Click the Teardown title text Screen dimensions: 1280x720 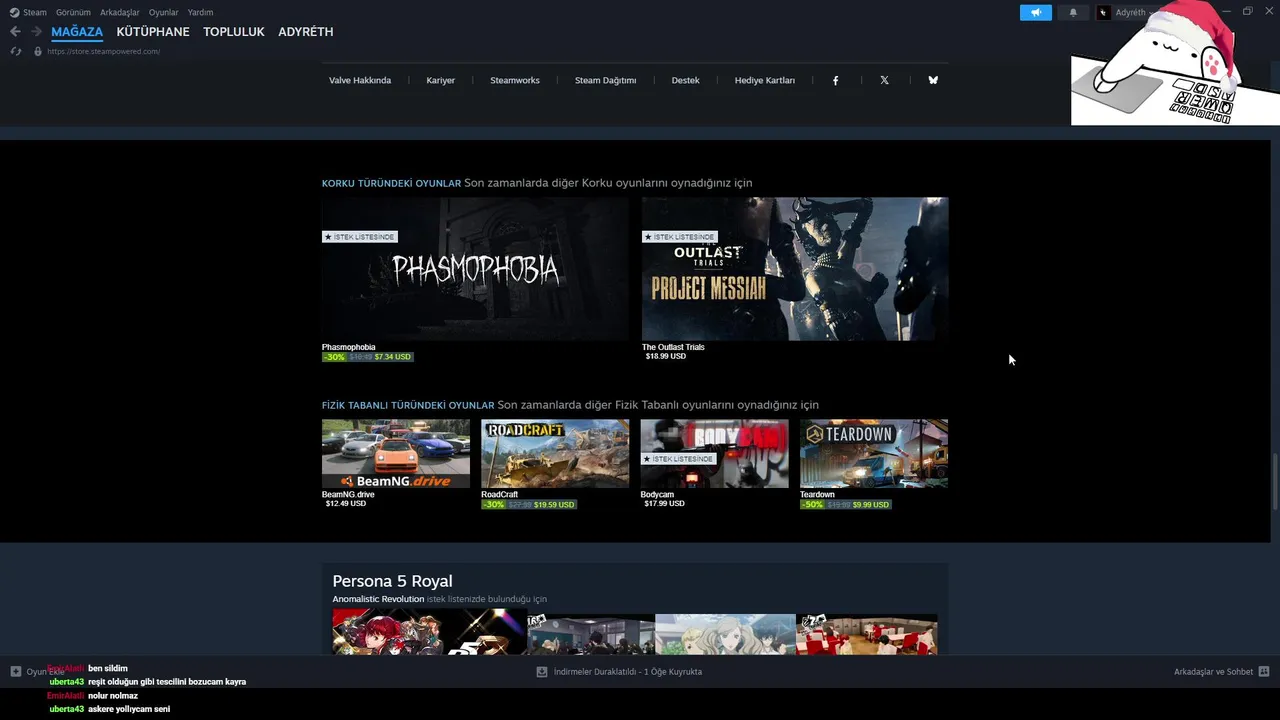pos(817,494)
